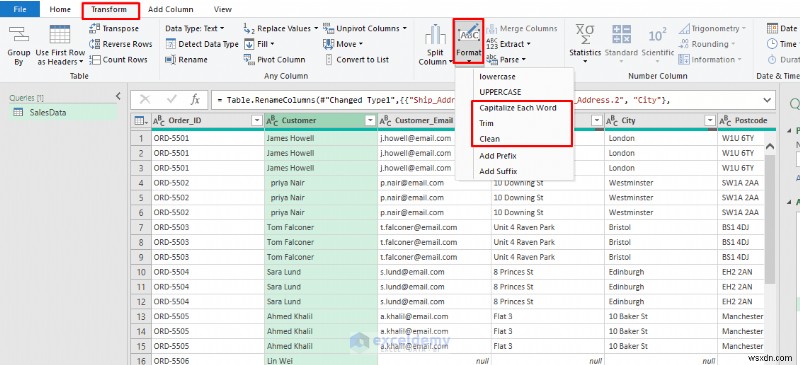Choose Add Prefix option
Image resolution: width=800 pixels, height=365 pixels.
click(498, 156)
